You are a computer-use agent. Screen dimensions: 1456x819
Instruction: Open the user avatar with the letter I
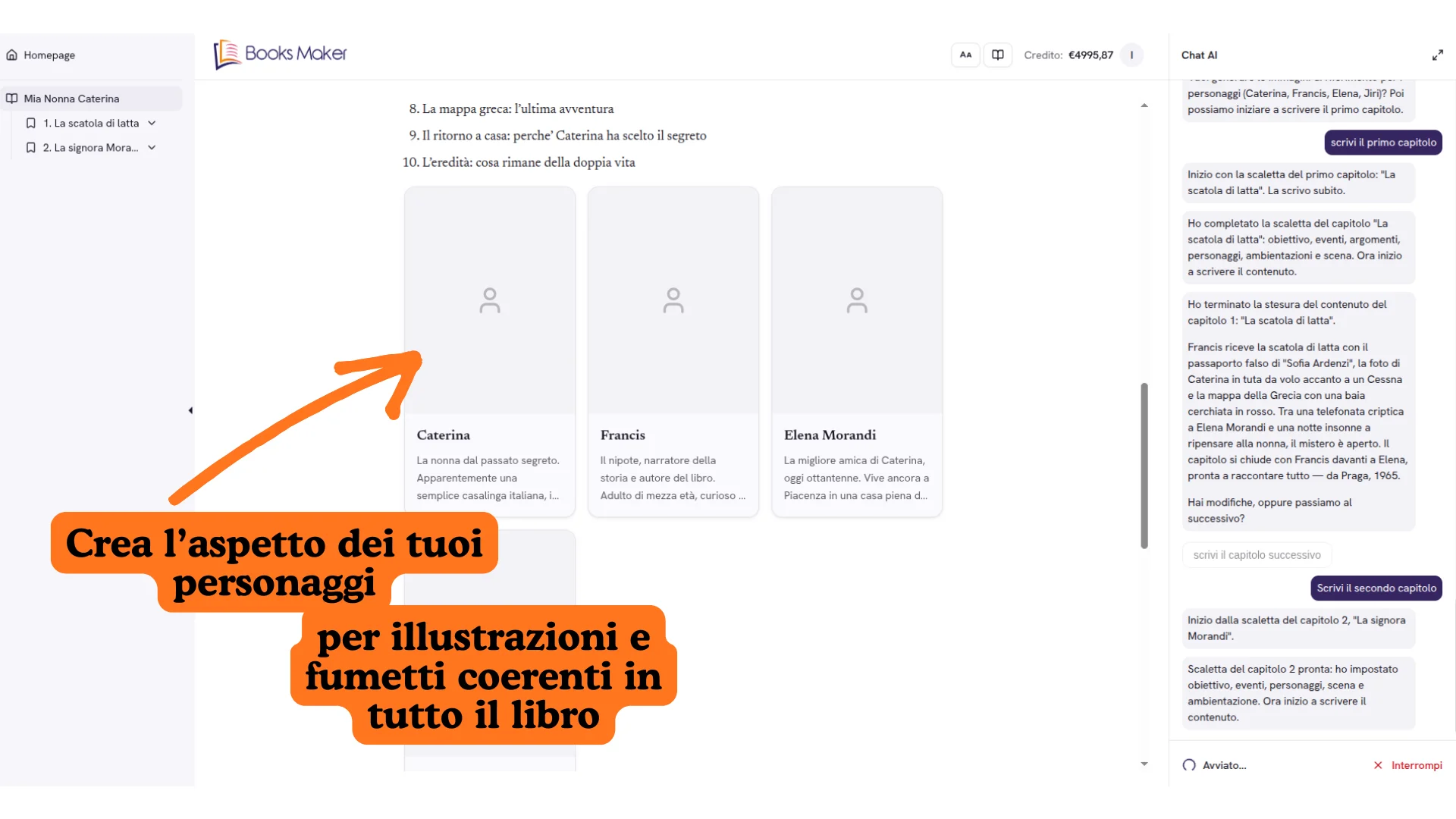[1131, 55]
